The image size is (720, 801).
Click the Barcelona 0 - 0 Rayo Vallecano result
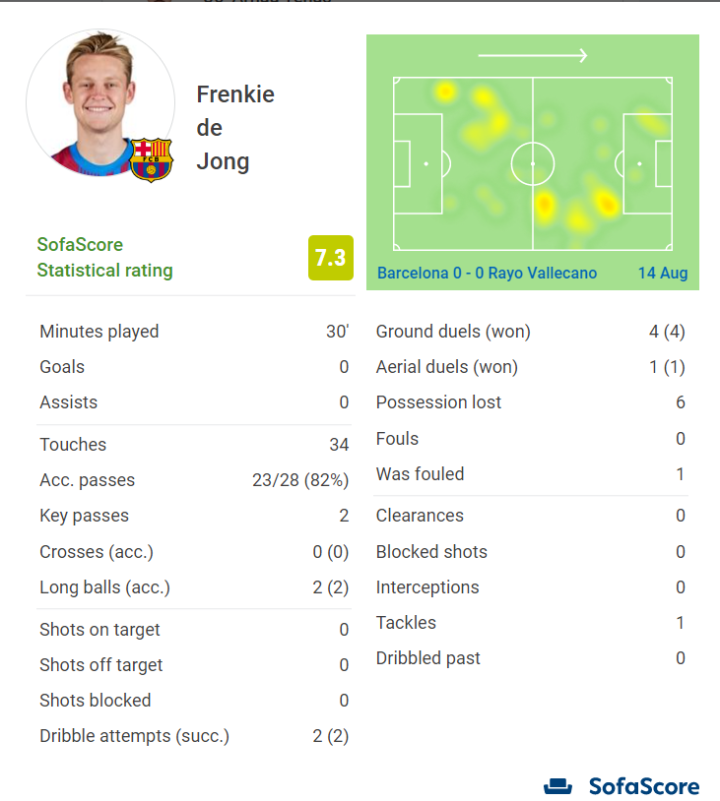(x=487, y=273)
